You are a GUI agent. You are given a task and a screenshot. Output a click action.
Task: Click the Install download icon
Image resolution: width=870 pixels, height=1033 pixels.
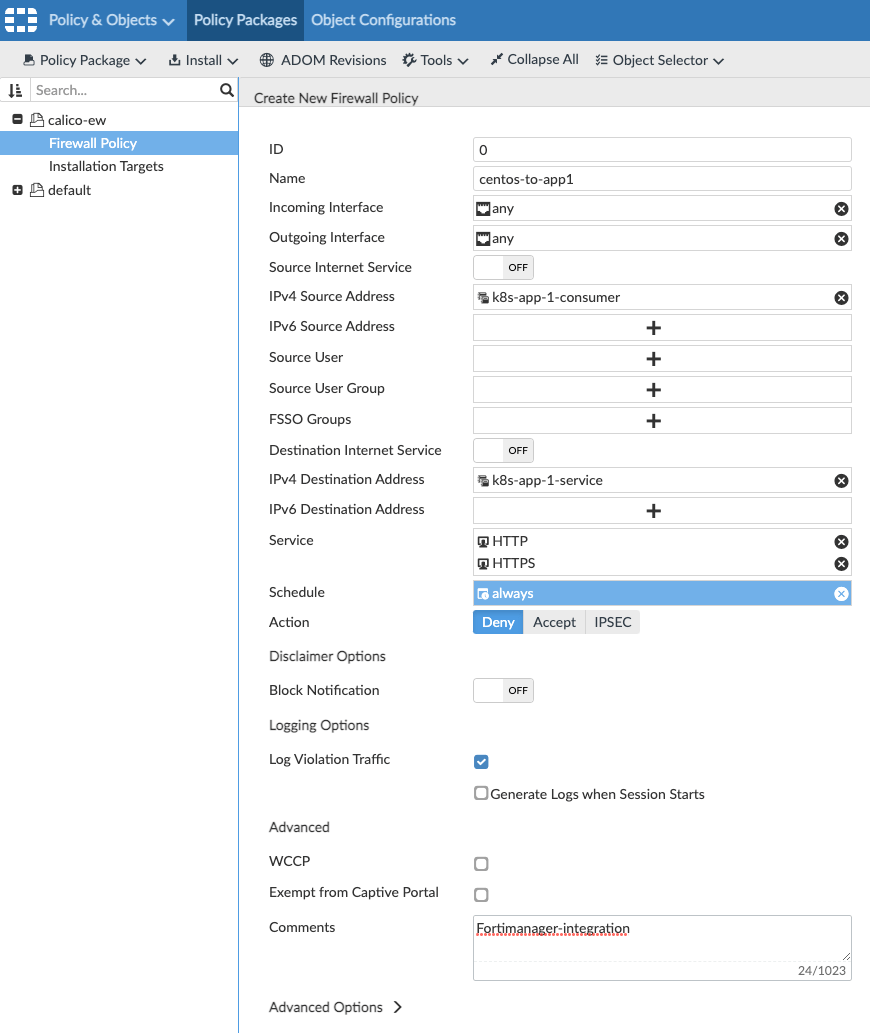click(175, 60)
